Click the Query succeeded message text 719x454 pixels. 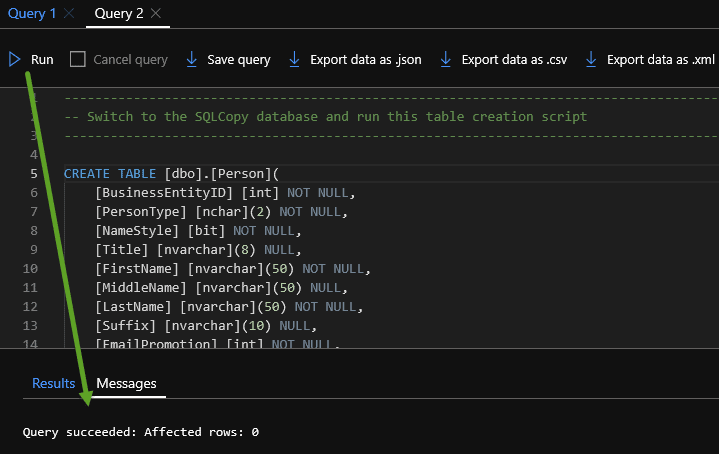point(141,432)
